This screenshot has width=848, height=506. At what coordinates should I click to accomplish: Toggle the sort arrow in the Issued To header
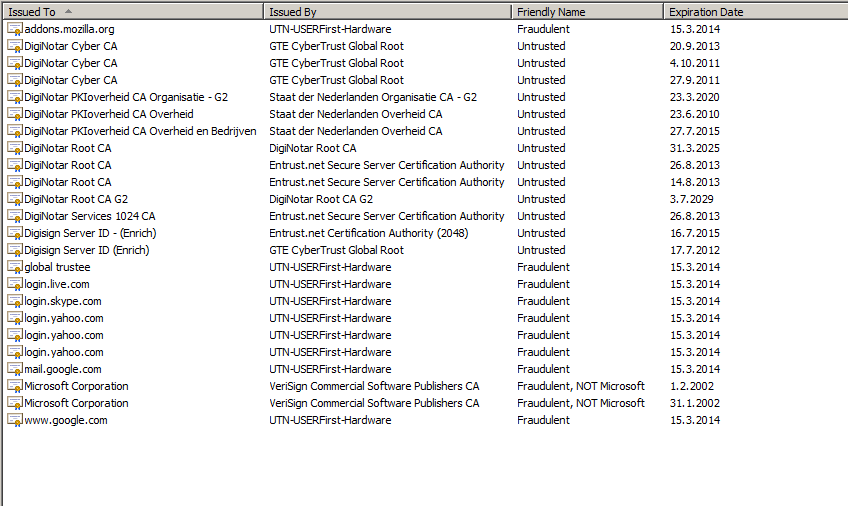pos(68,12)
